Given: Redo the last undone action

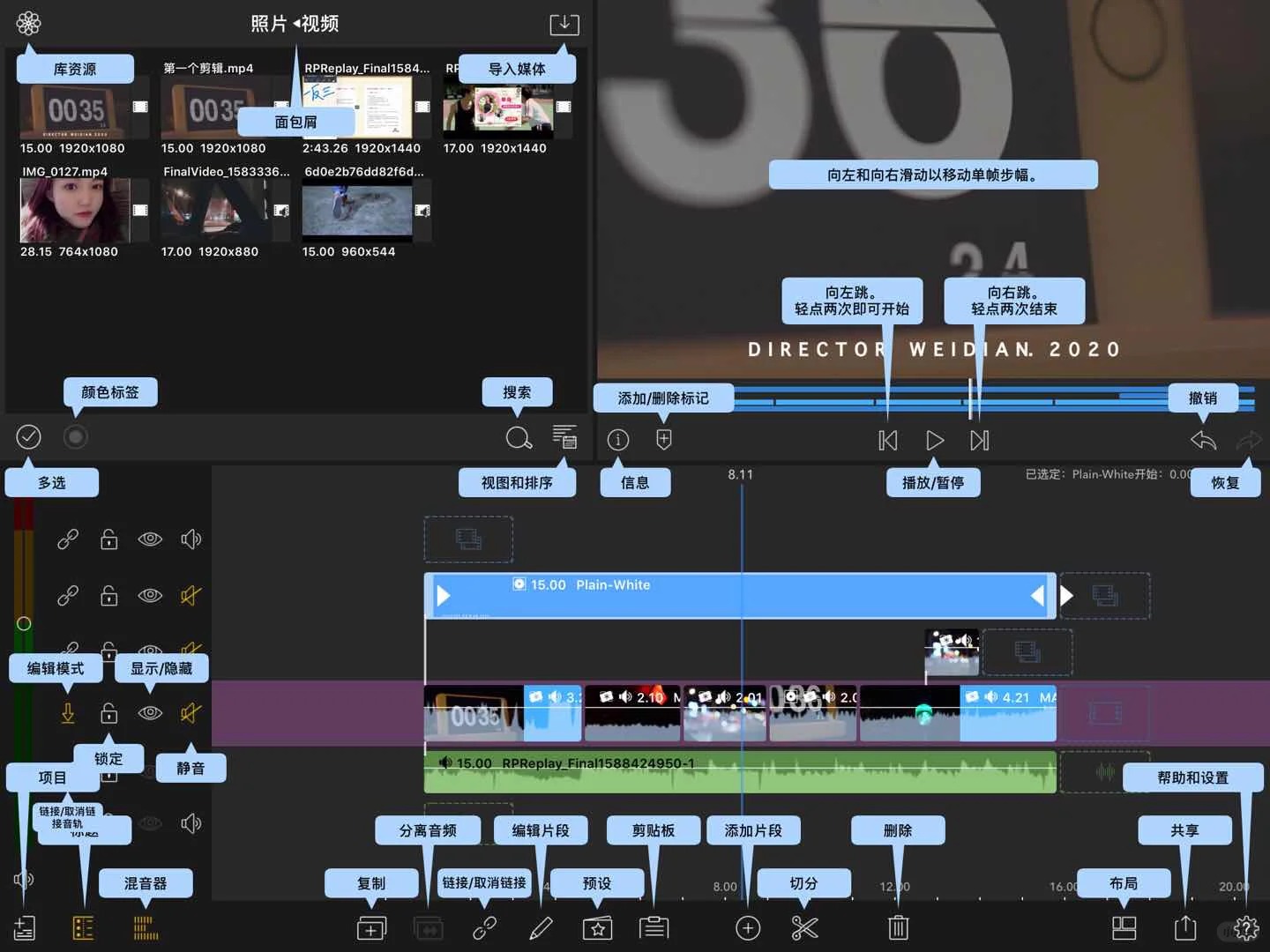Looking at the screenshot, I should (1249, 439).
